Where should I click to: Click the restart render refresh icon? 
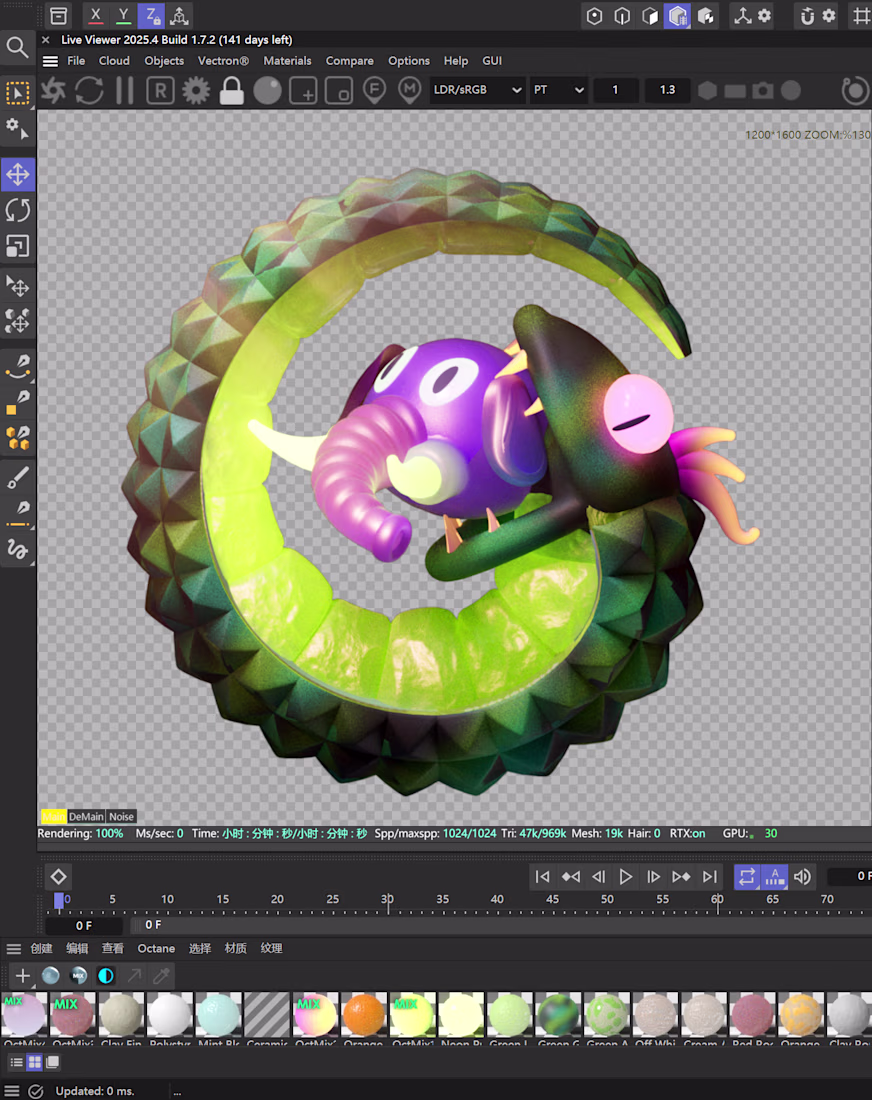[x=89, y=90]
